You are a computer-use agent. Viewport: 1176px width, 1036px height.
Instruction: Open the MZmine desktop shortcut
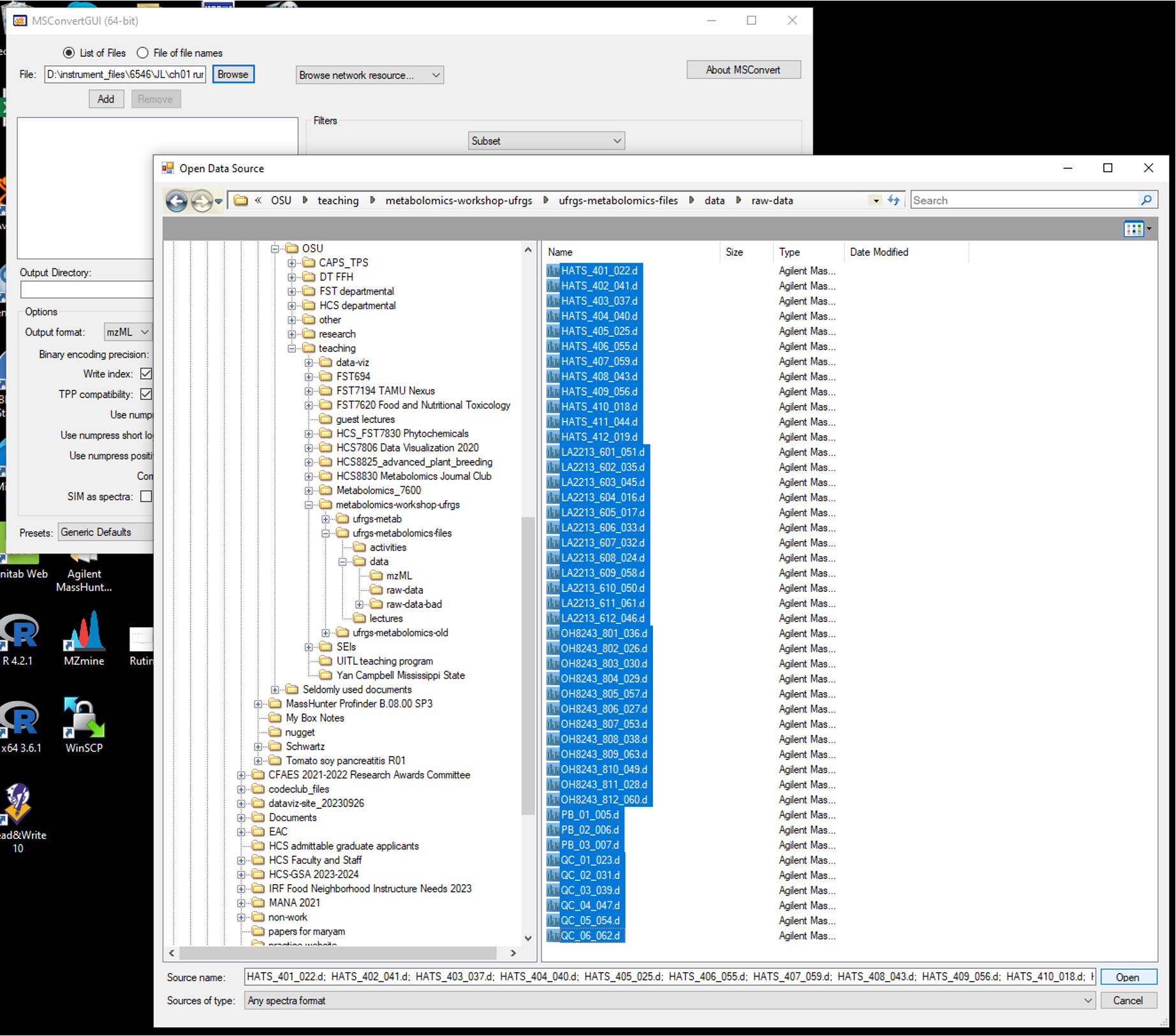84,639
